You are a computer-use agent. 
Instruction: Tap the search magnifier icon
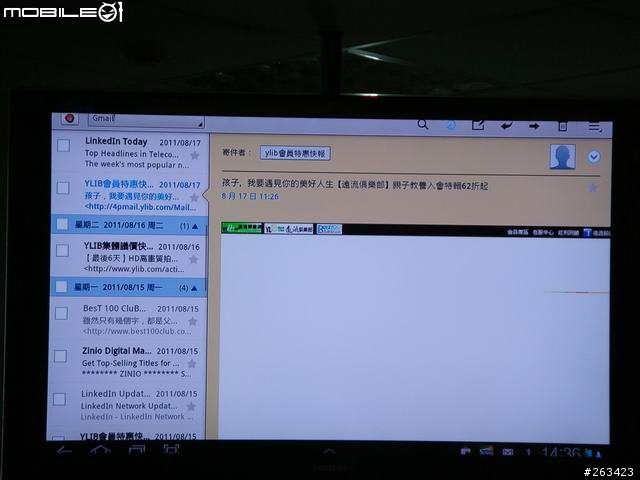coord(423,124)
